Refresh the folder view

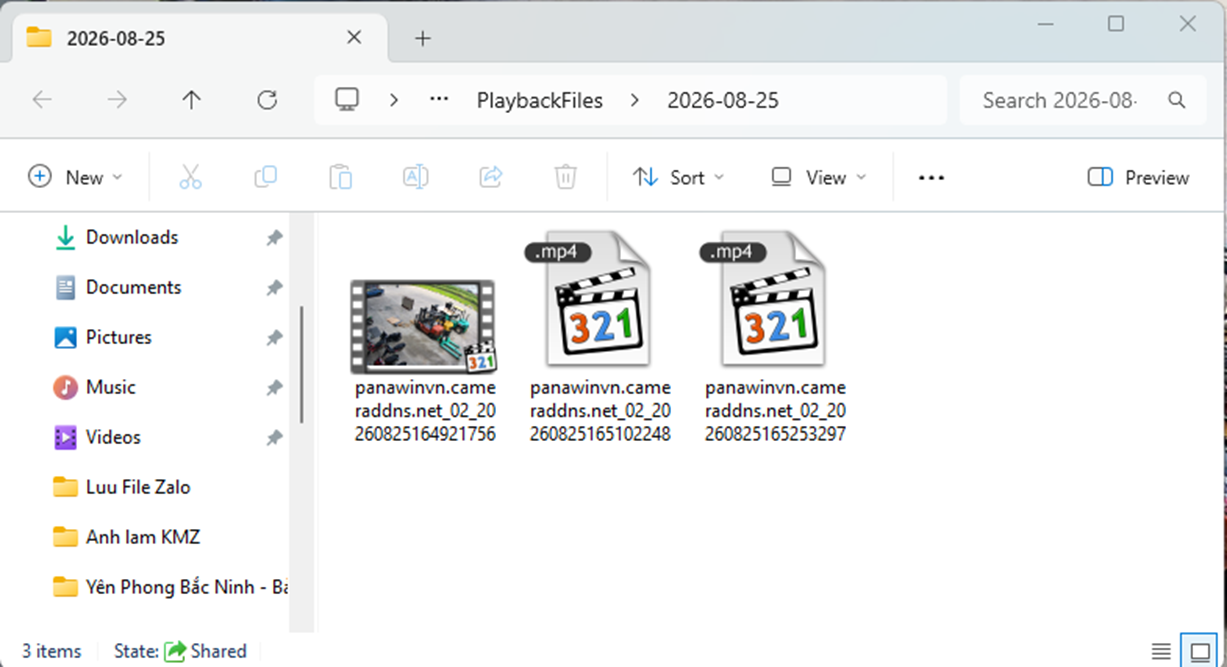(267, 100)
